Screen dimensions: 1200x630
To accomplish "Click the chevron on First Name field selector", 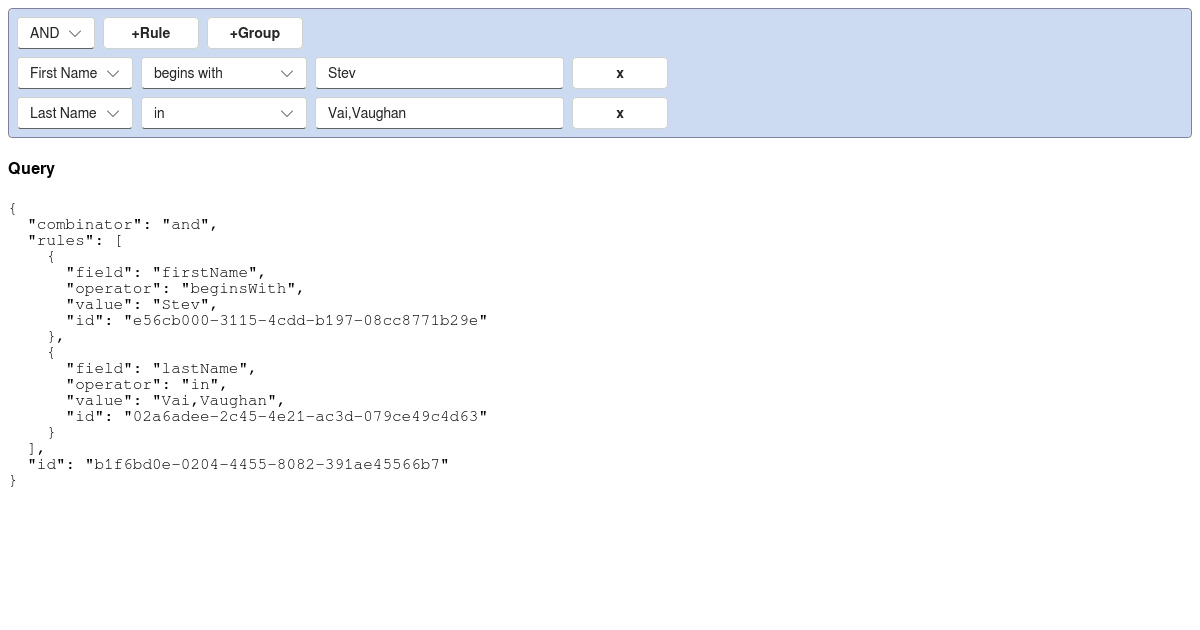I will tap(114, 73).
